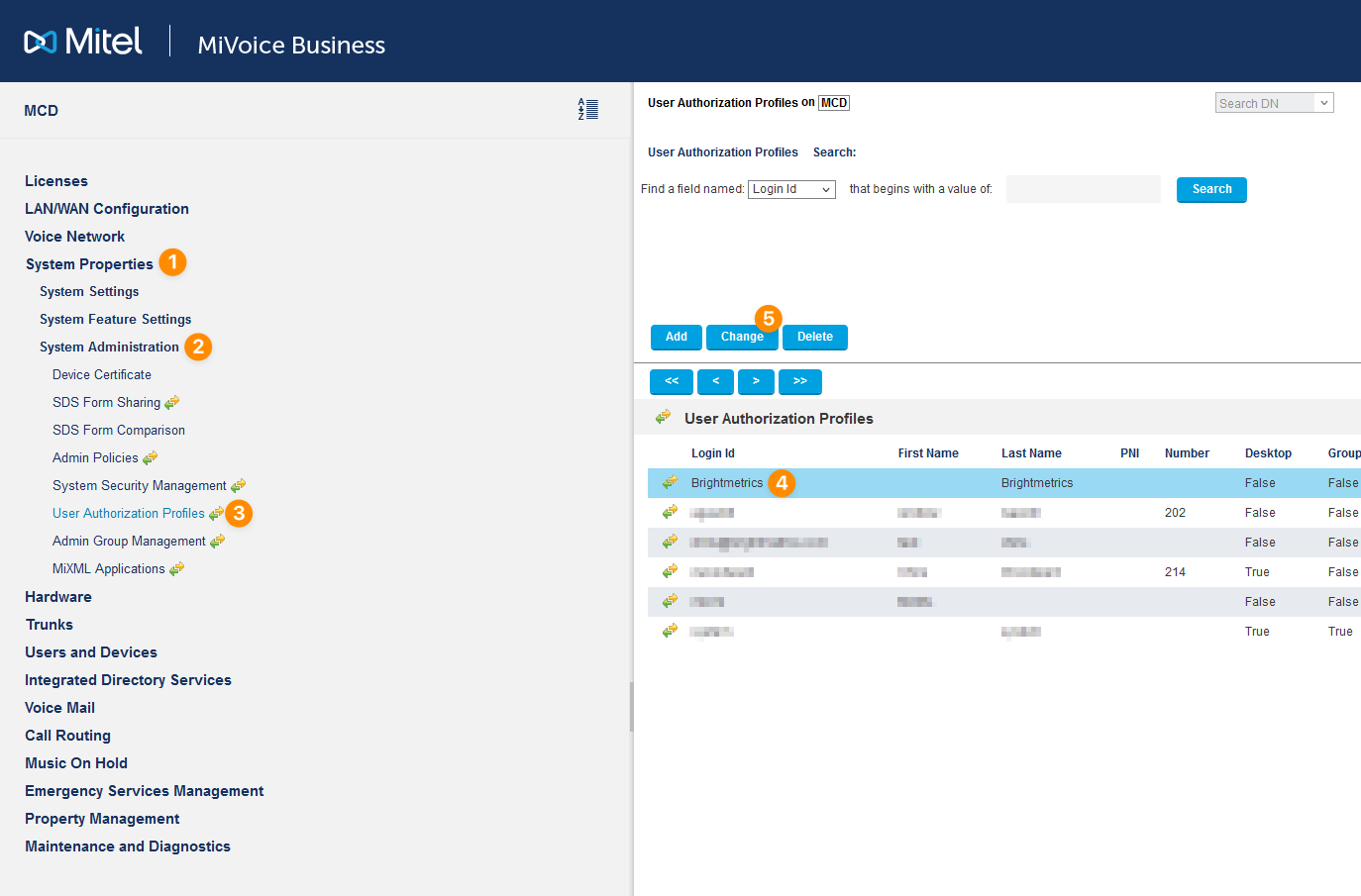
Task: Click the share icon in the User Authorization Profiles table header
Action: pos(664,418)
